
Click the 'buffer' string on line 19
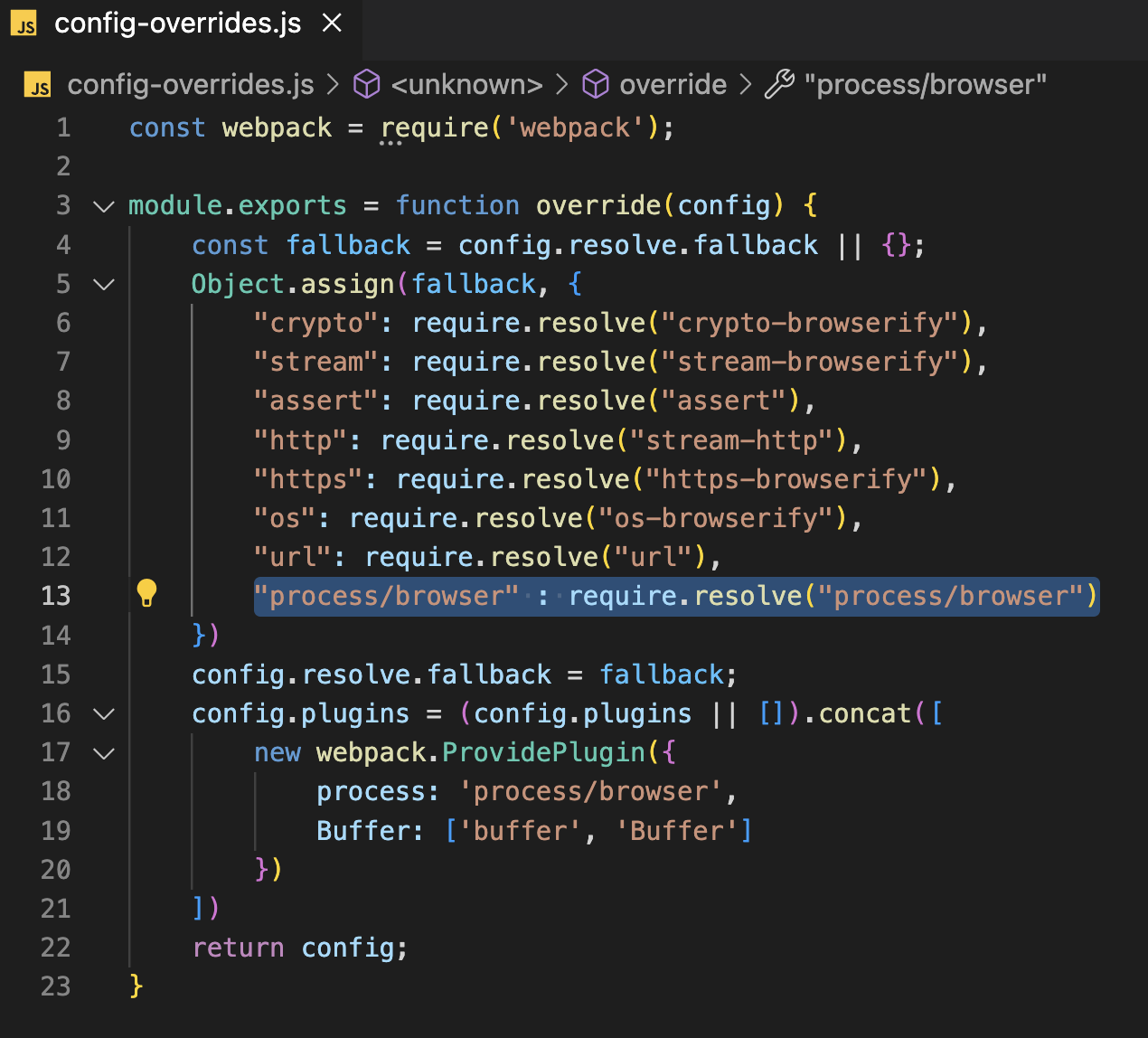(x=520, y=830)
